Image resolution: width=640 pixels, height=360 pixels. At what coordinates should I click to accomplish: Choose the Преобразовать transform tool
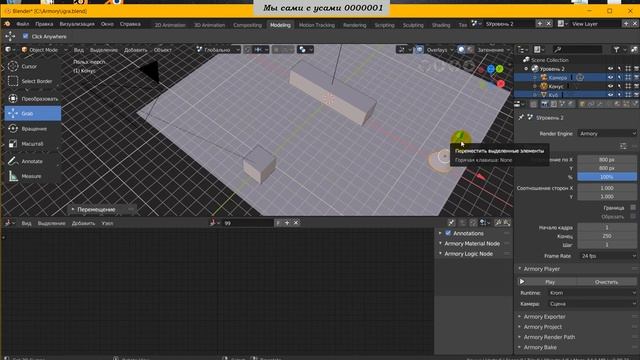pos(33,99)
